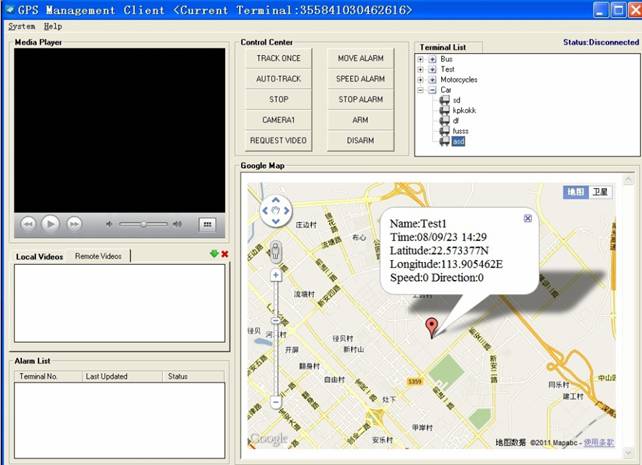Sort by Status column header
Viewport: 642px width, 465px height.
tap(194, 376)
